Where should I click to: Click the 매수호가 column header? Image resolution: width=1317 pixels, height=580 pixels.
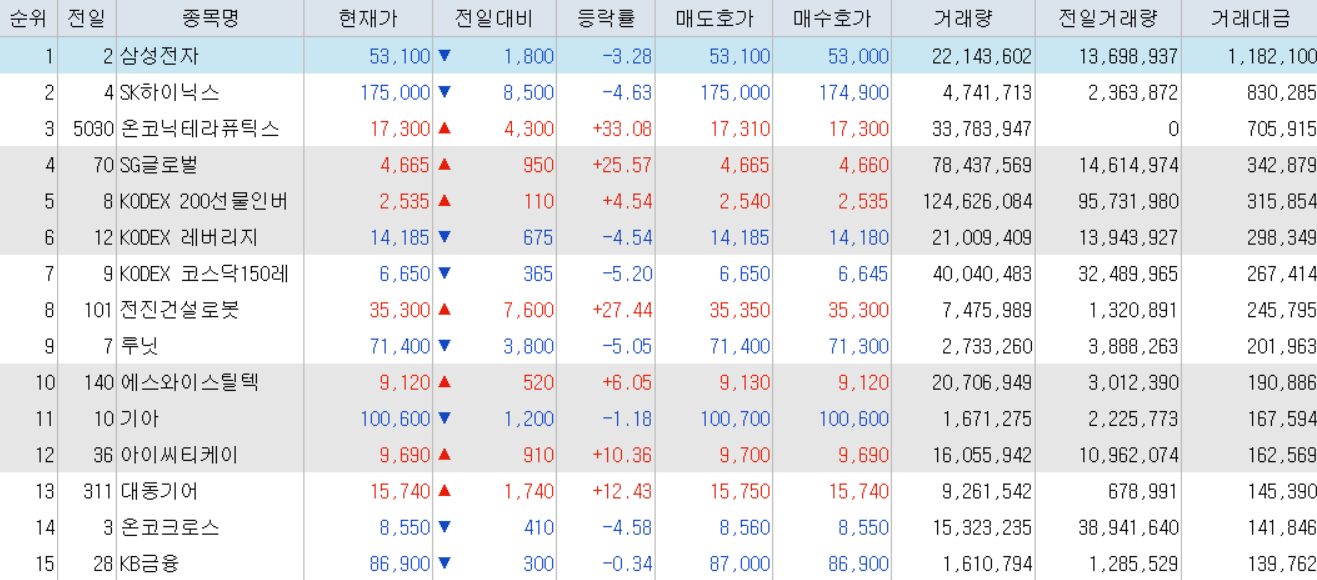[x=832, y=18]
